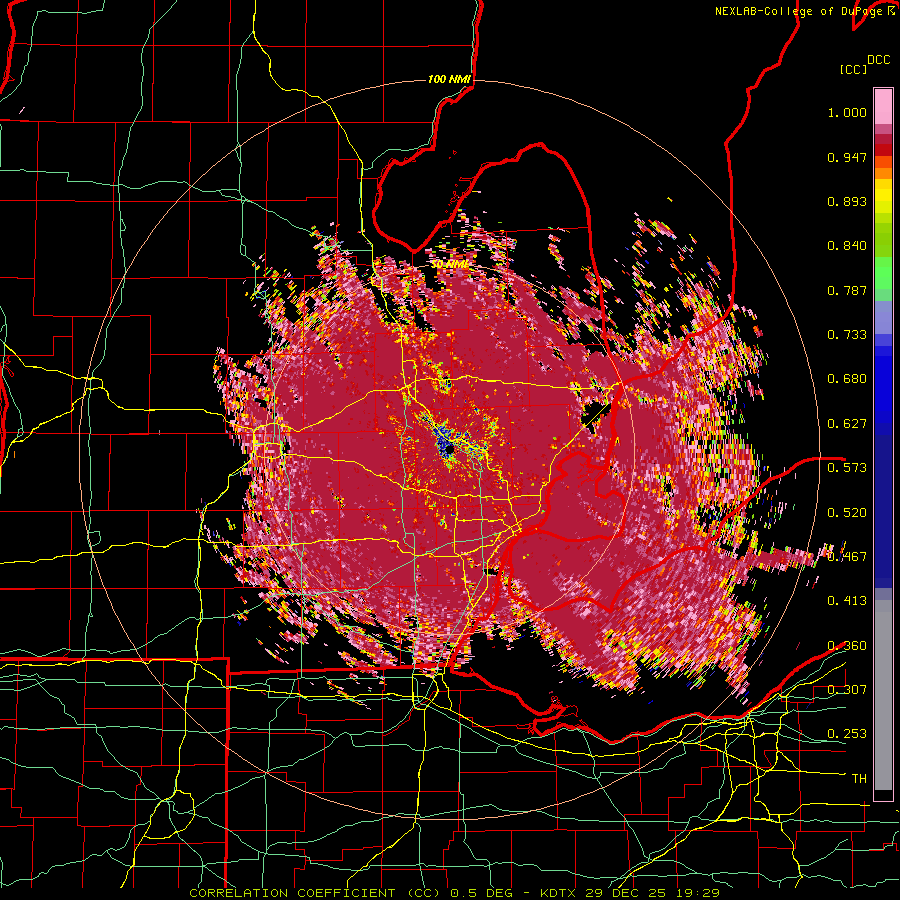Click the 100 NMI range ring label
The image size is (900, 900).
449,79
